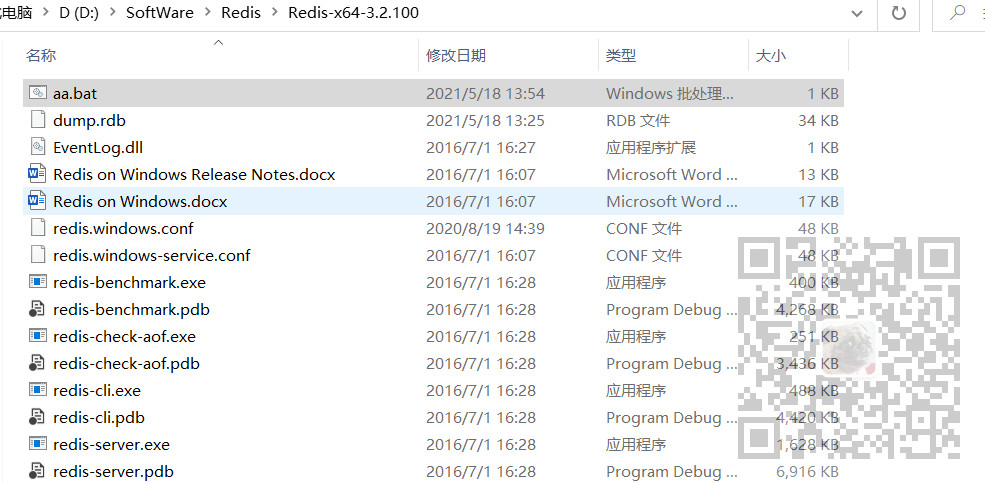
Task: Go to the D (D:) drive breadcrumb
Action: coord(79,13)
